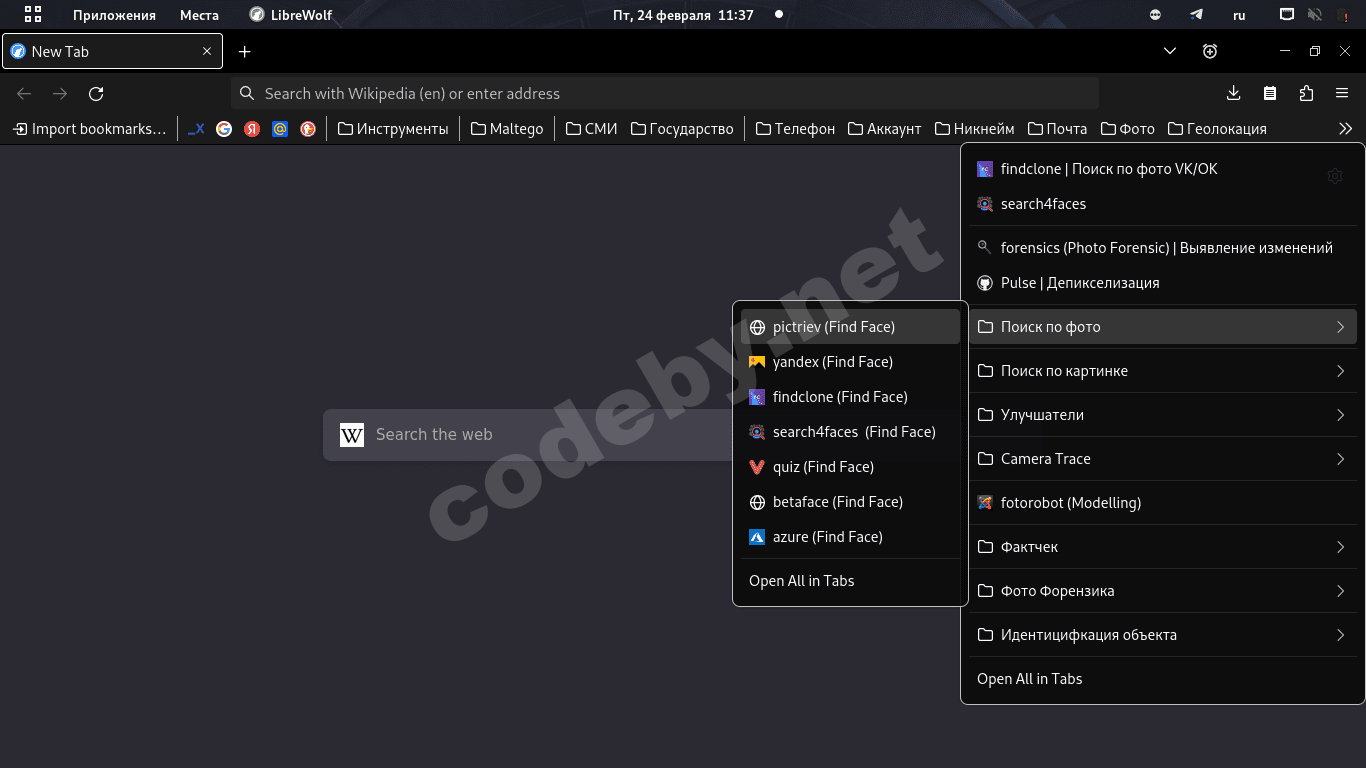Click the ru keyboard layout indicator
The height and width of the screenshot is (768, 1366).
point(1239,15)
